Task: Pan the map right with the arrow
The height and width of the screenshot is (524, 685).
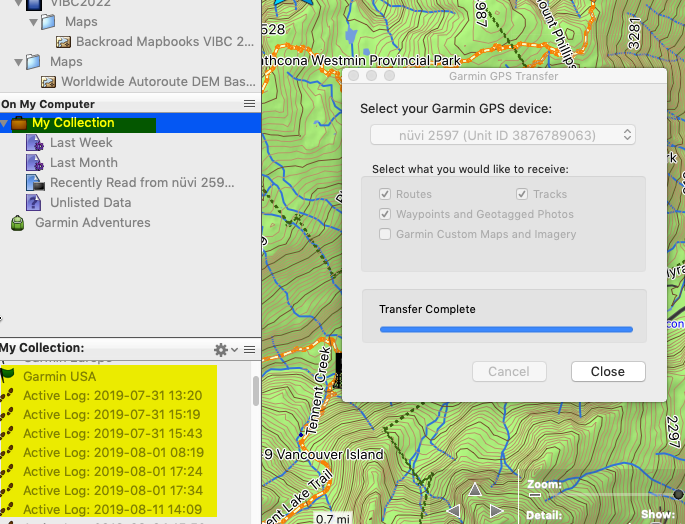Action: tap(496, 510)
